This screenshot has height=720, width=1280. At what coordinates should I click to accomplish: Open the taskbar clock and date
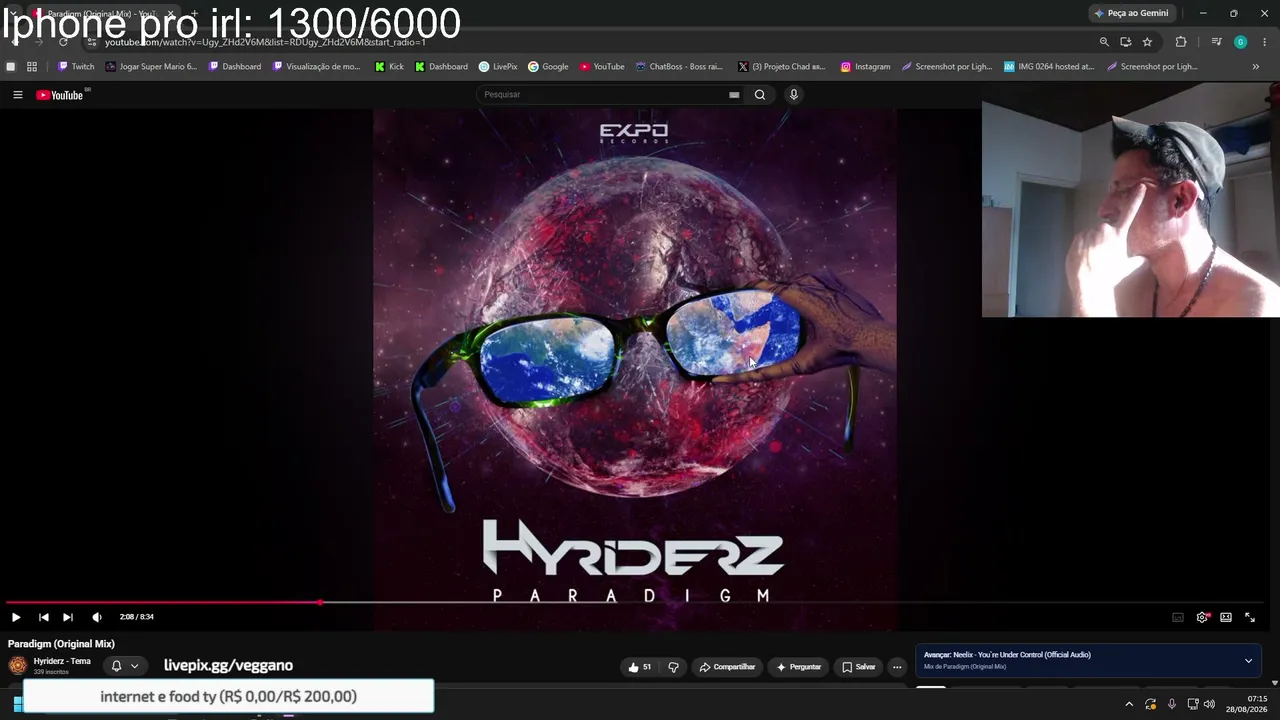point(1247,704)
